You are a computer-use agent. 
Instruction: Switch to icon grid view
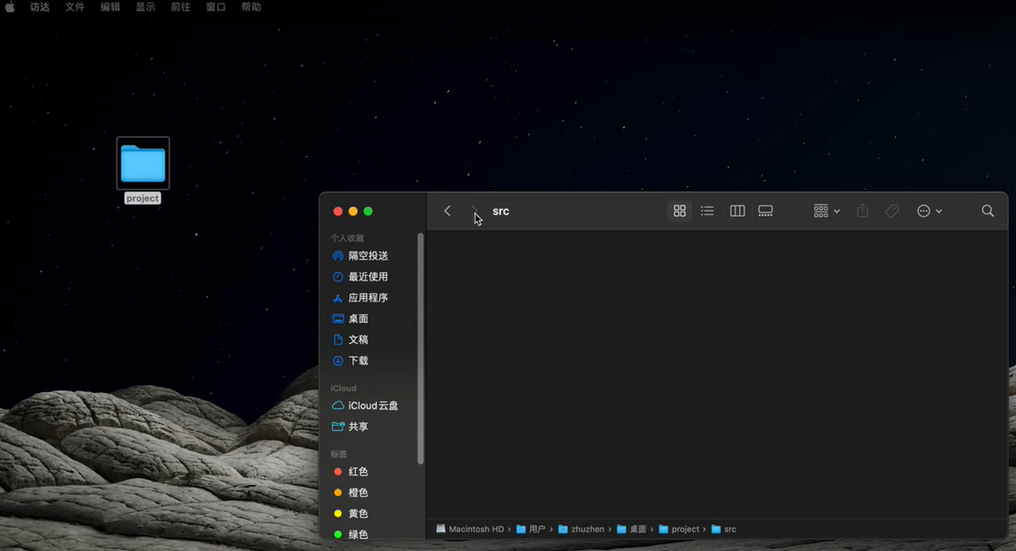tap(680, 211)
